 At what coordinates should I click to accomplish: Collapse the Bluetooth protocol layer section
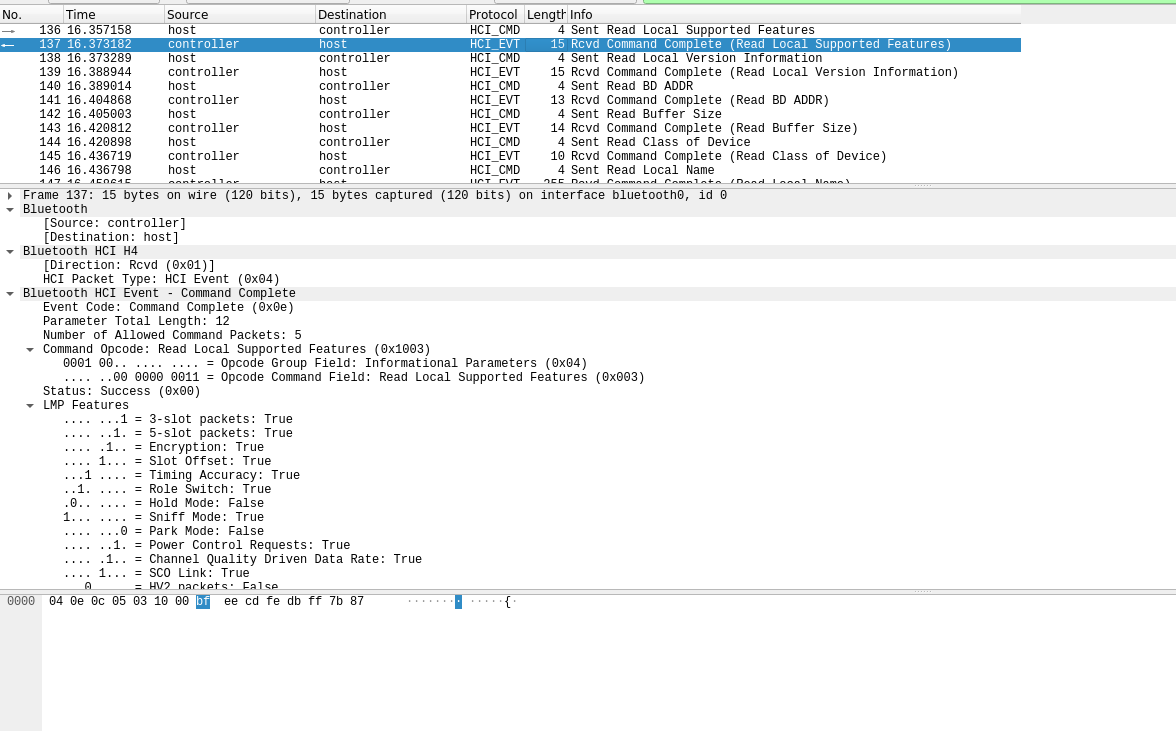pos(10,209)
